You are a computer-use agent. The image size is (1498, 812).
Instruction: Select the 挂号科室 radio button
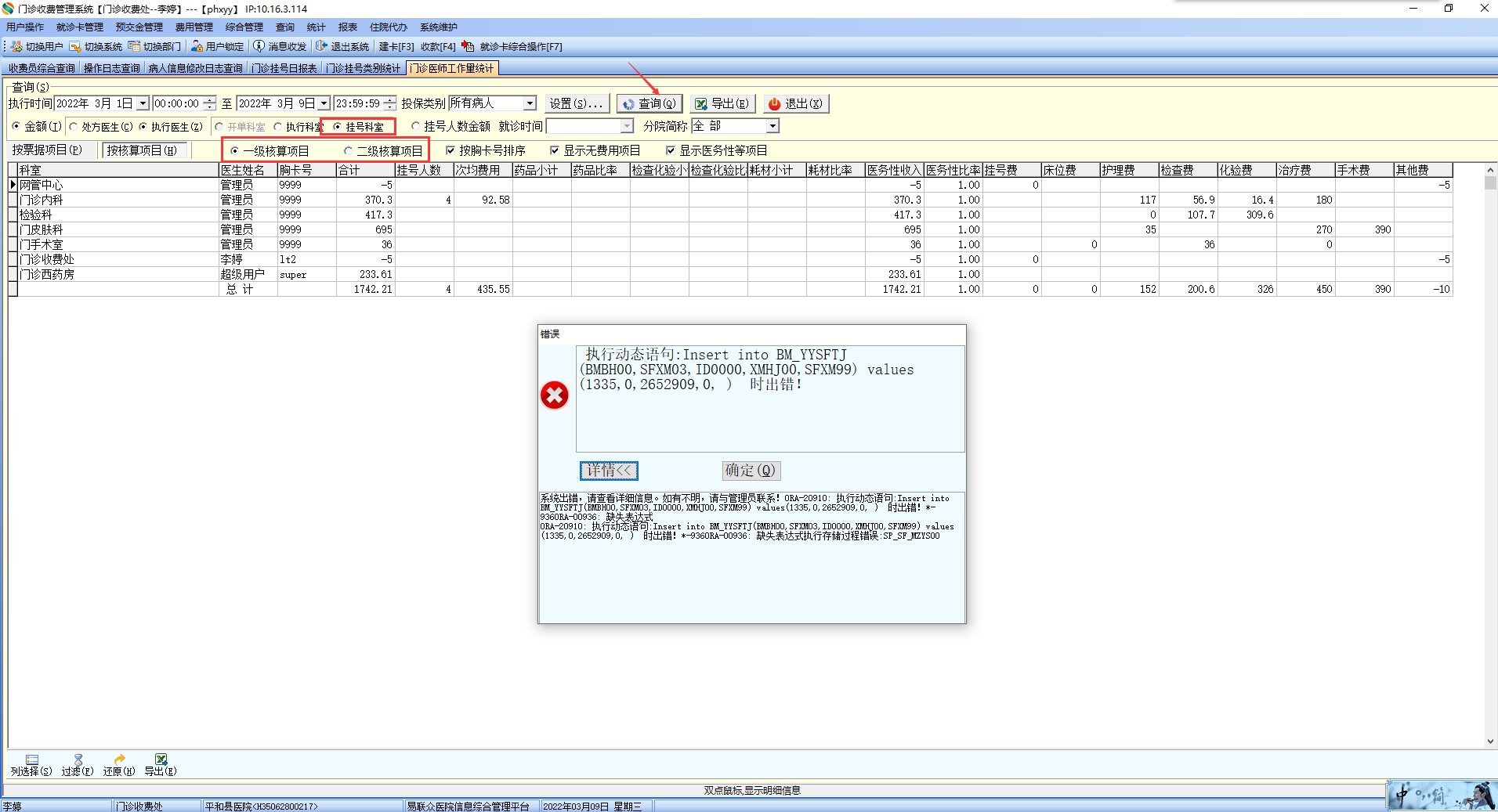338,126
